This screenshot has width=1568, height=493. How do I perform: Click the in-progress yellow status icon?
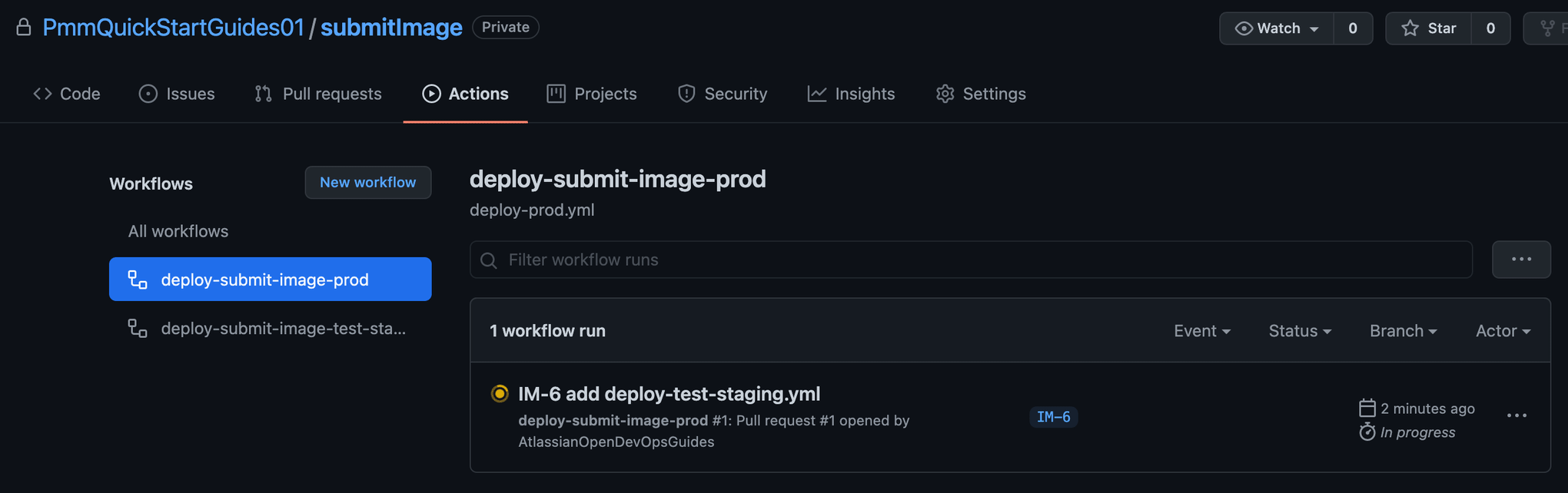click(500, 394)
